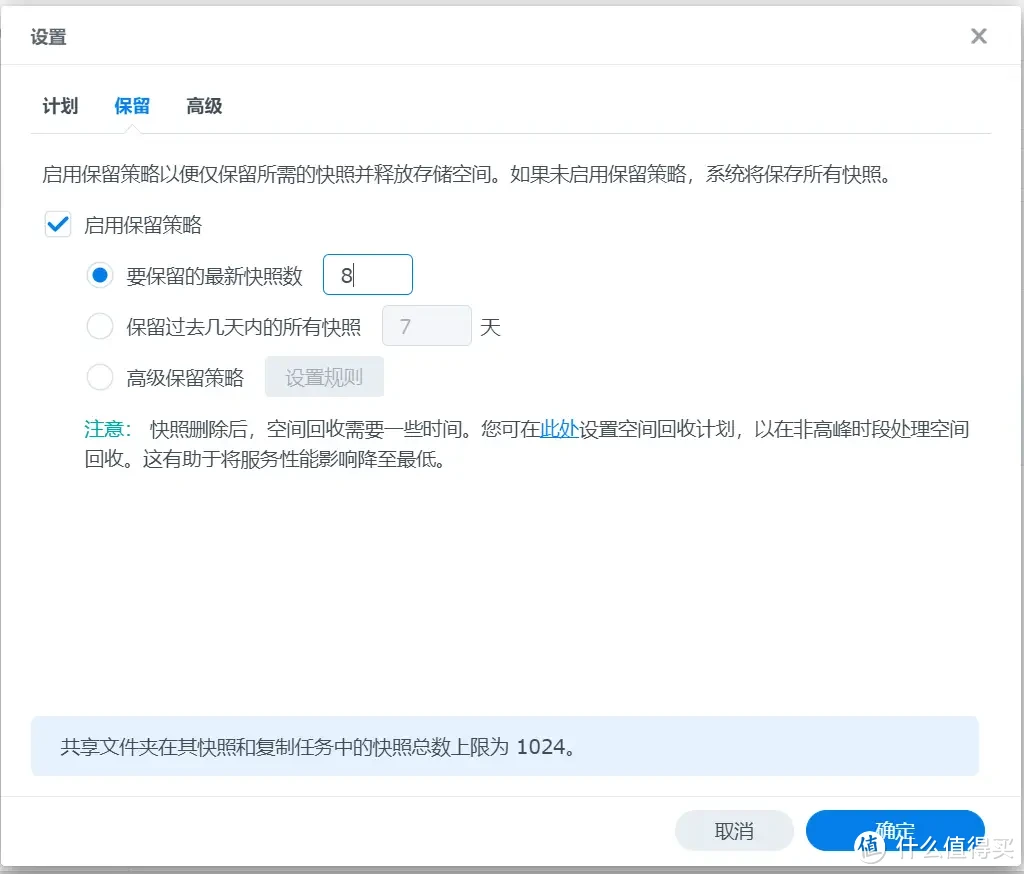Click the snapshot count input showing 8
Viewport: 1024px width, 874px height.
[368, 274]
